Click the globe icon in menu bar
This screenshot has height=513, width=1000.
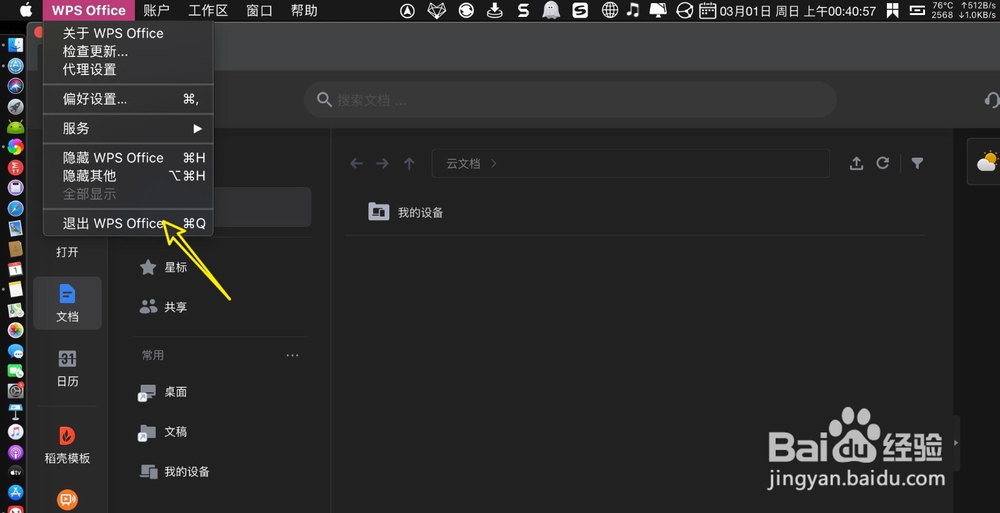coord(610,10)
